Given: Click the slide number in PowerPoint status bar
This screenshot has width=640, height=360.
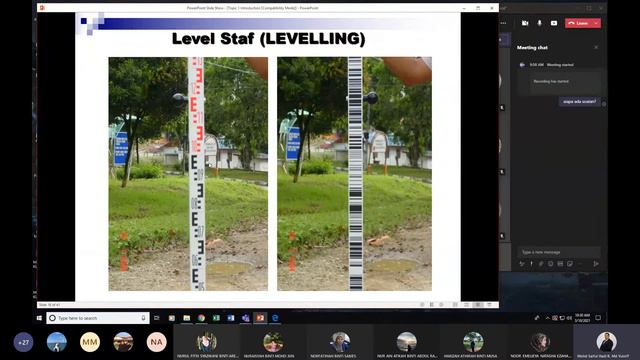Looking at the screenshot, I should [49, 305].
